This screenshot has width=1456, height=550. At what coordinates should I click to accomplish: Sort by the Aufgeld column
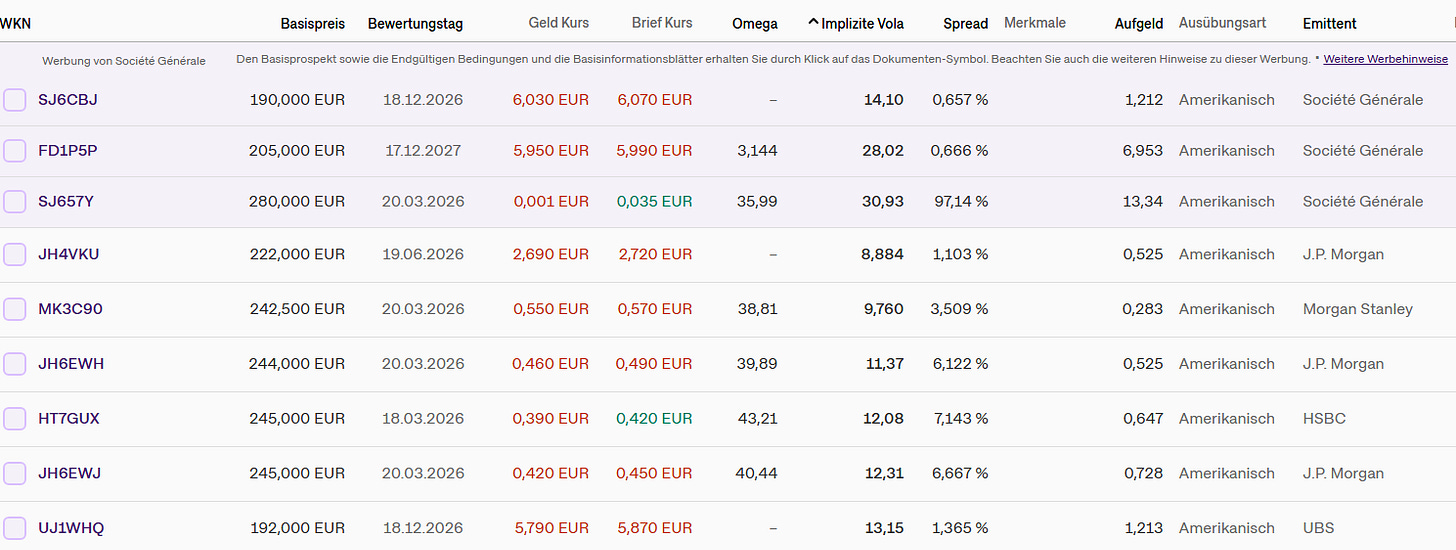(1139, 23)
